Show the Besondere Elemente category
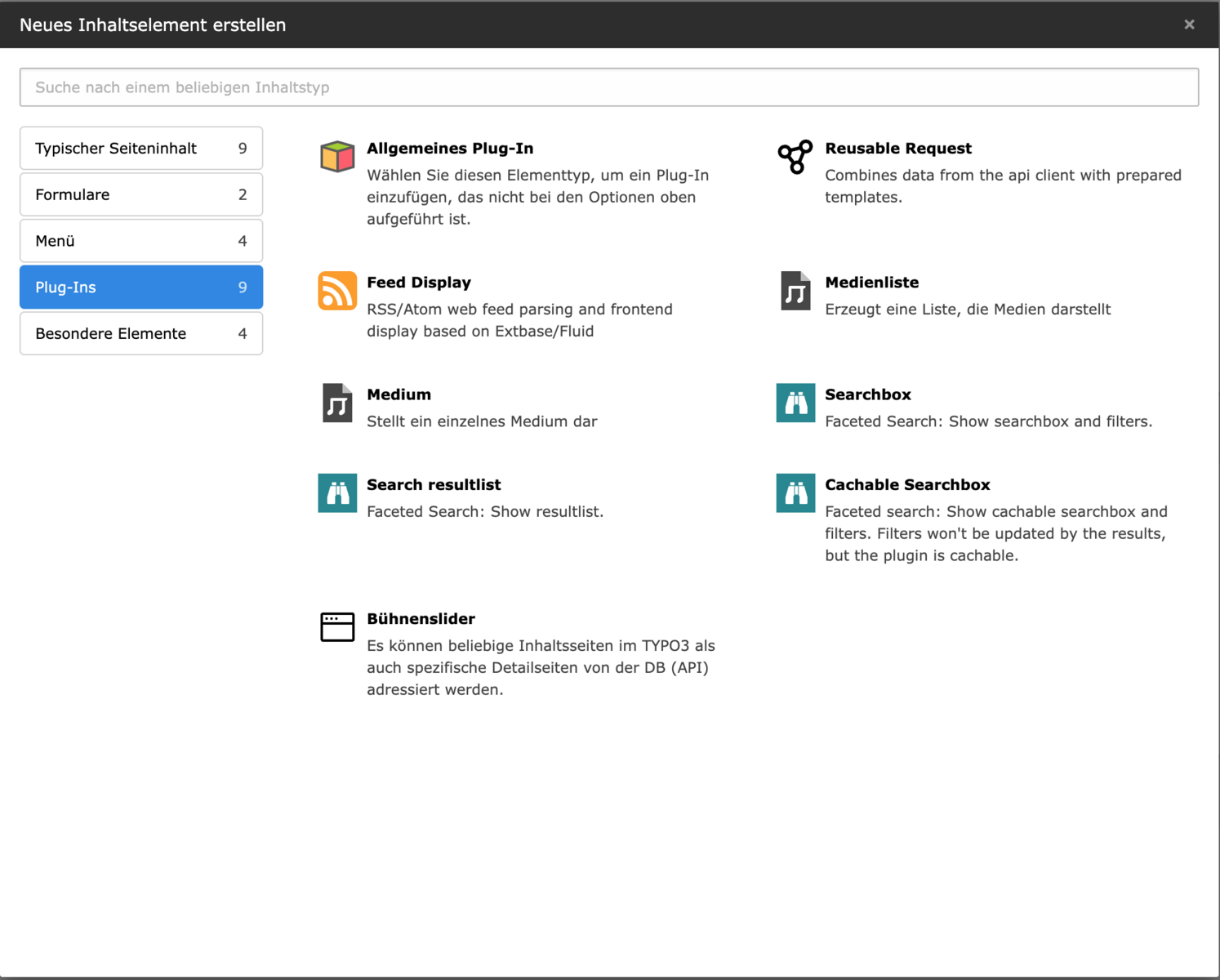The height and width of the screenshot is (980, 1220). pos(141,333)
